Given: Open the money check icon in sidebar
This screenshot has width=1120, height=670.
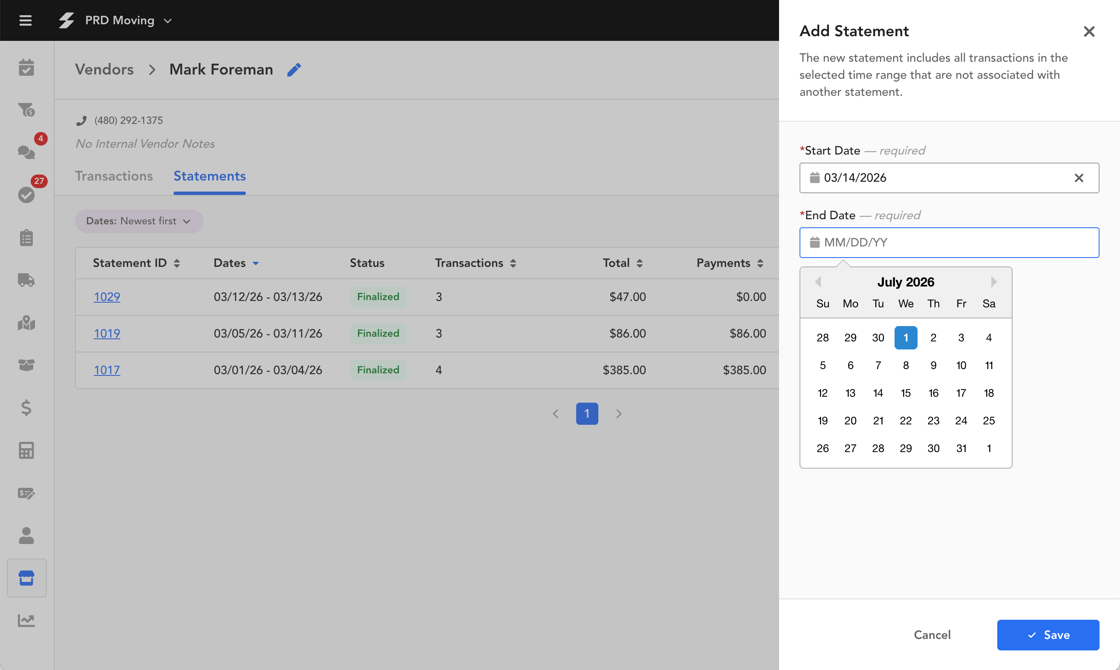Looking at the screenshot, I should click(x=26, y=493).
